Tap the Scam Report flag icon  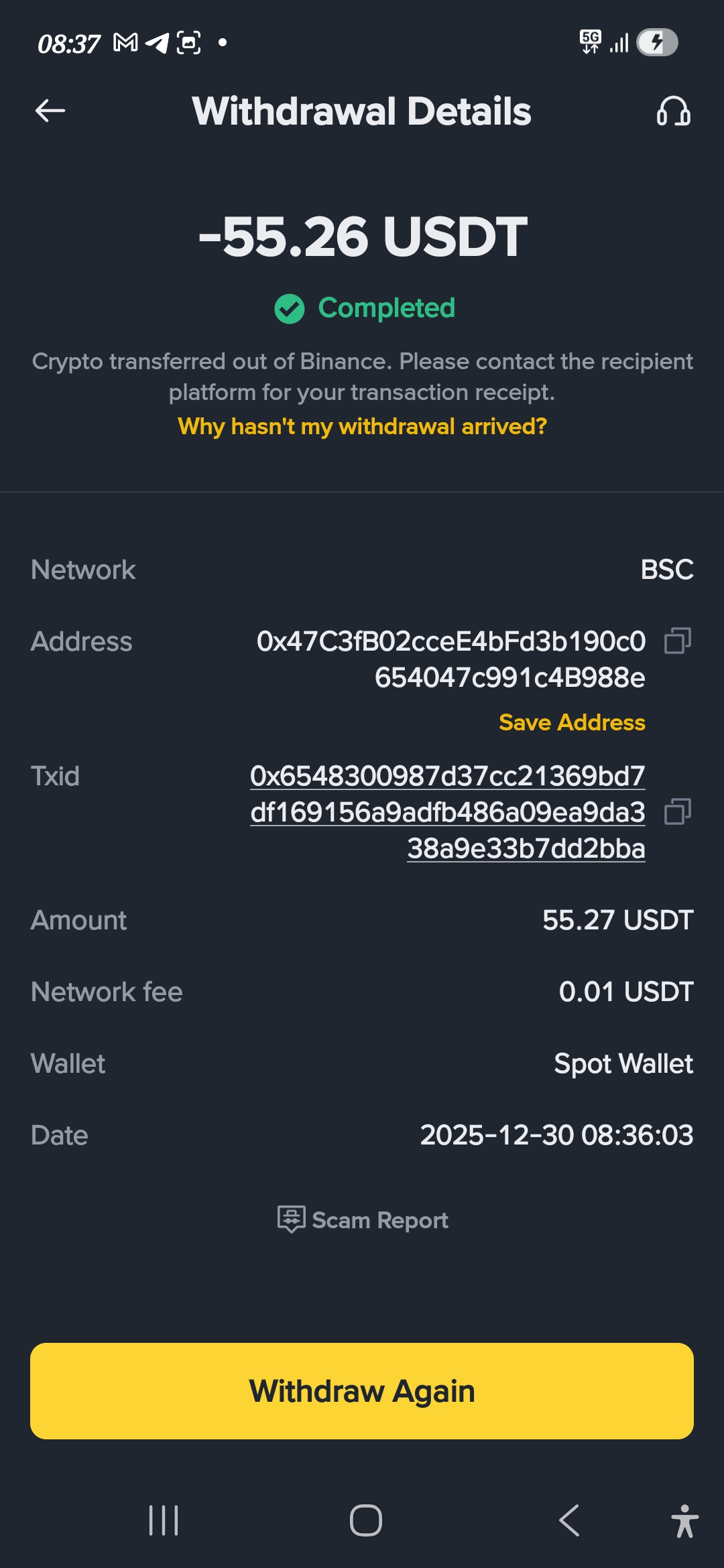point(291,1220)
